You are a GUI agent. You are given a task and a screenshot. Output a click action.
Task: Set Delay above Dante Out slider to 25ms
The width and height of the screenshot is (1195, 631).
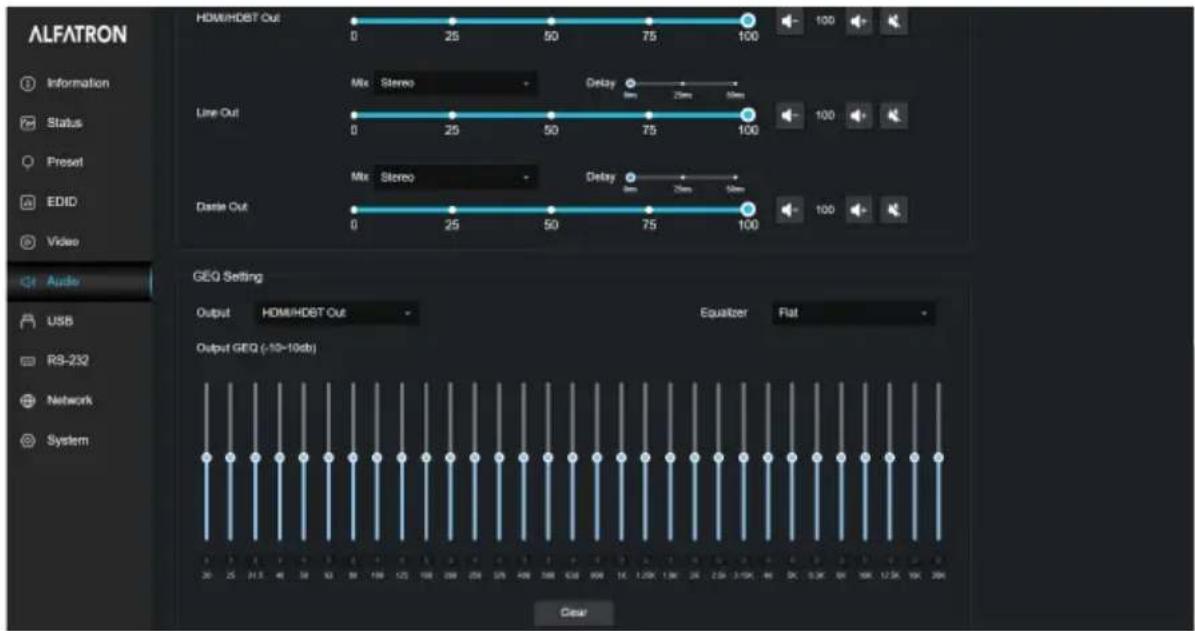pos(683,178)
